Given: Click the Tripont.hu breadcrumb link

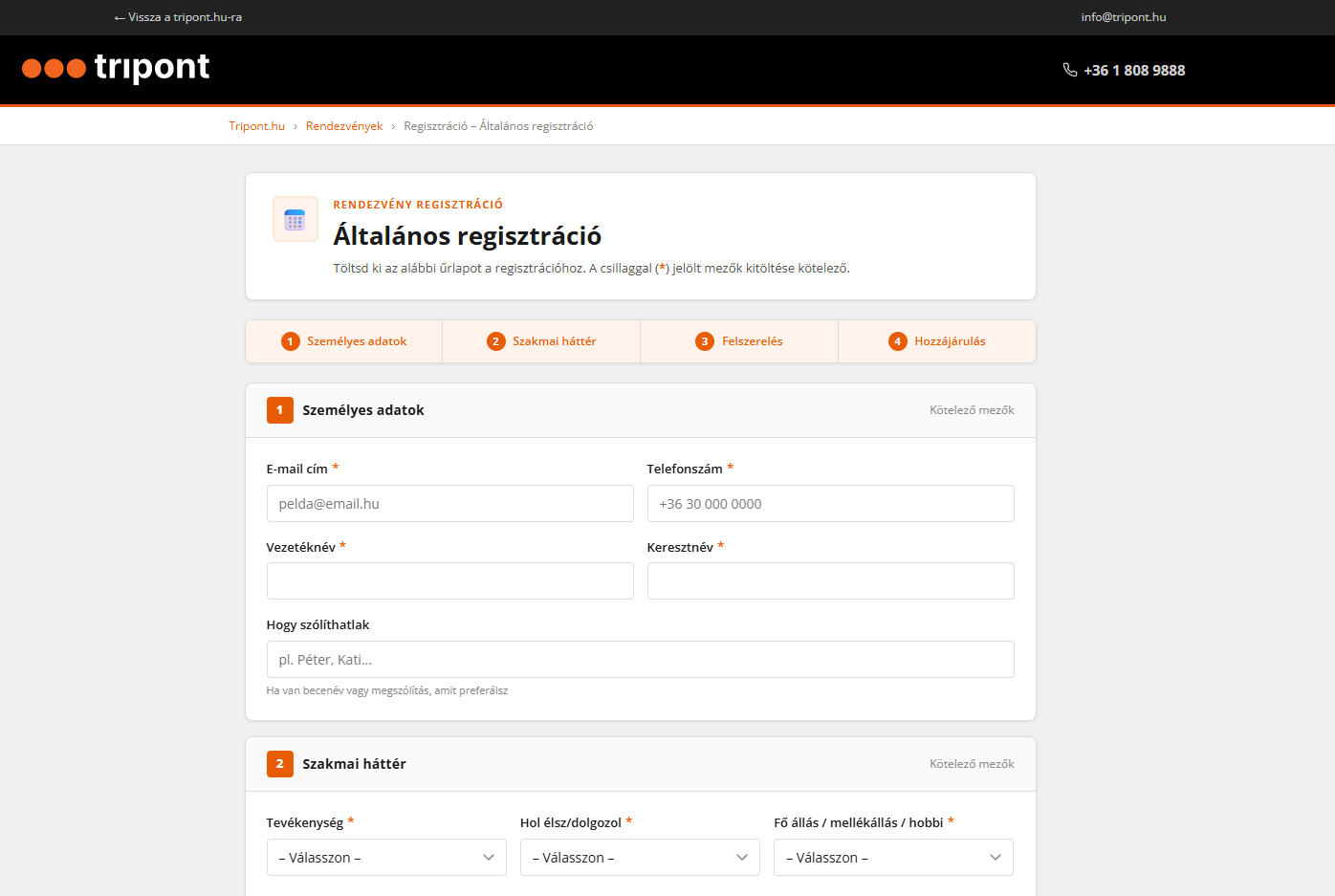Looking at the screenshot, I should (x=256, y=126).
